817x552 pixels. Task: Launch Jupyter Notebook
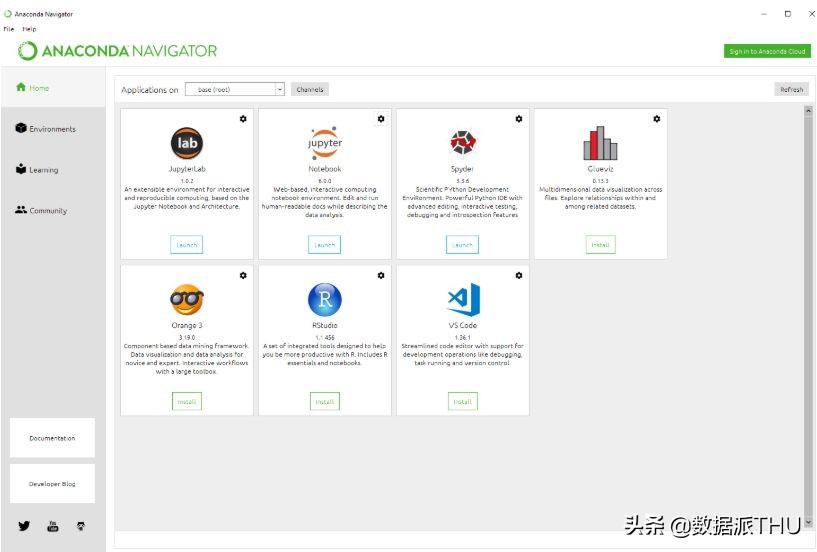325,244
